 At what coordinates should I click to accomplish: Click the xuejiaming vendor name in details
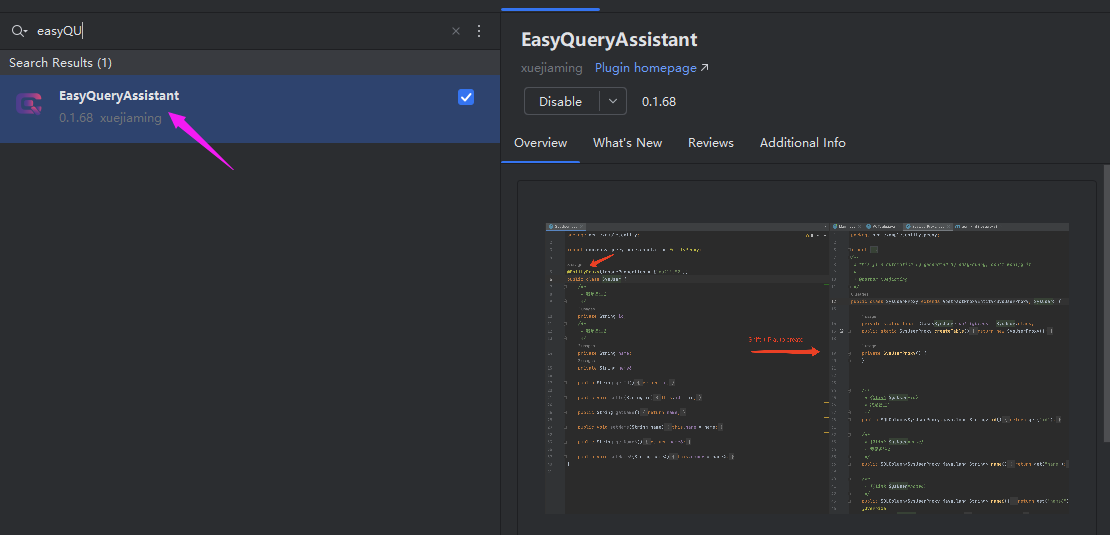click(x=551, y=68)
